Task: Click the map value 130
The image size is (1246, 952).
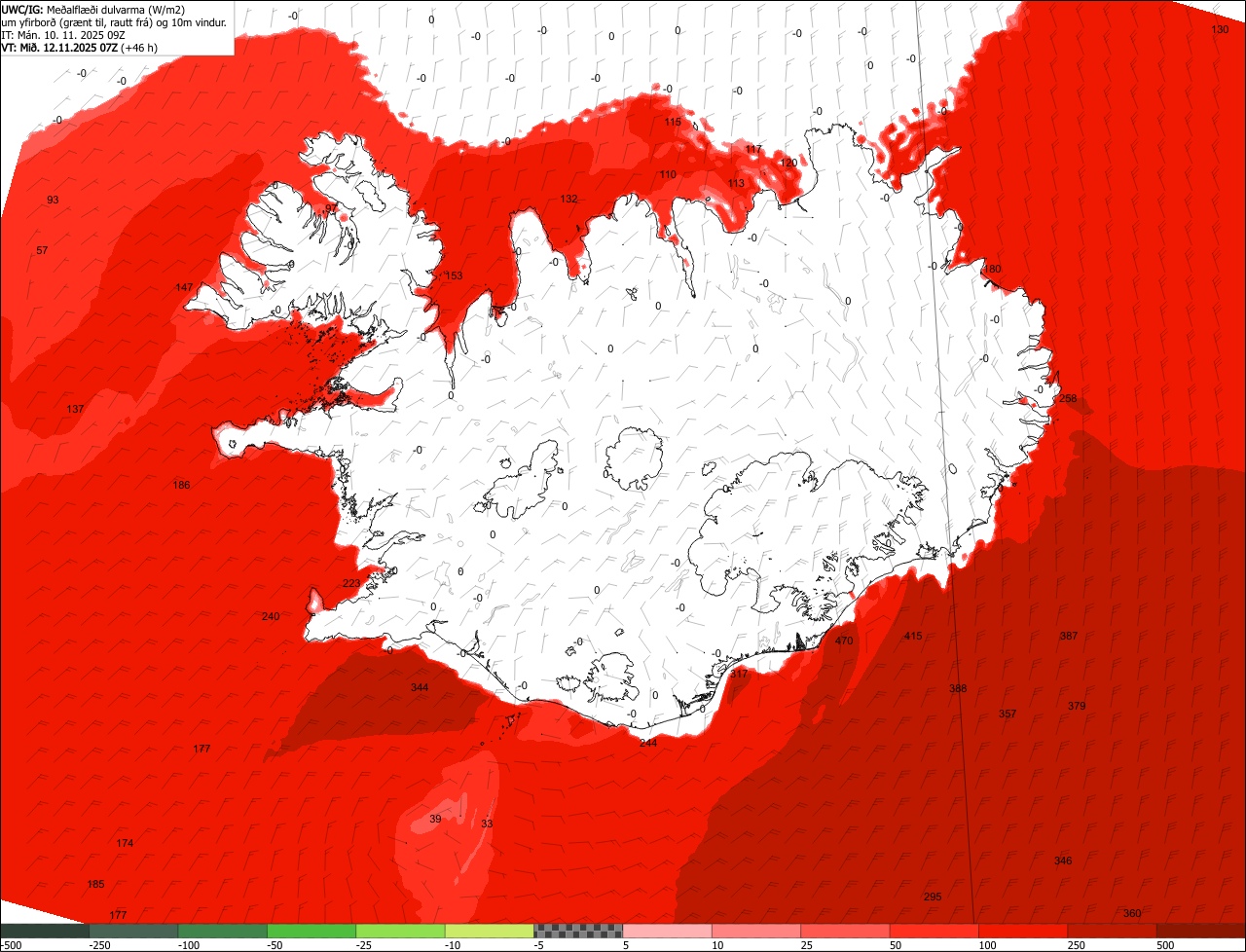Action: point(1220,30)
